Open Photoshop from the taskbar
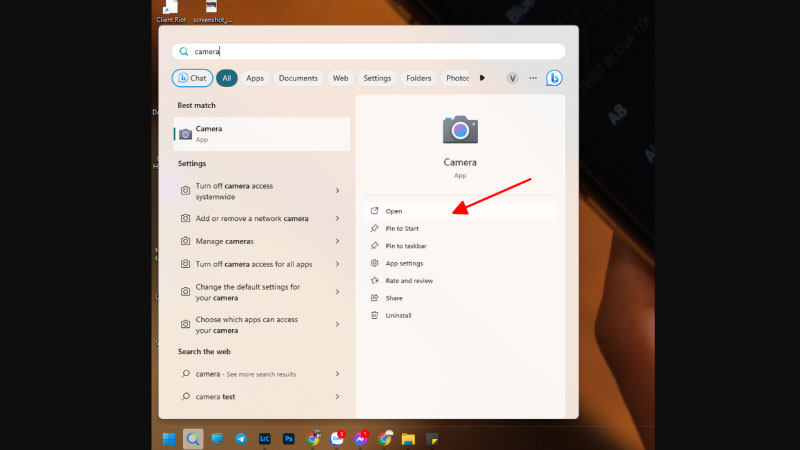Image resolution: width=800 pixels, height=450 pixels. pos(289,438)
